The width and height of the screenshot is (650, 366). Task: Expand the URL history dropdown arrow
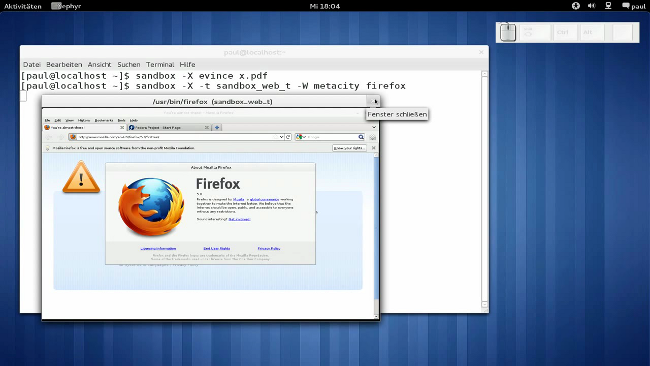click(x=281, y=137)
